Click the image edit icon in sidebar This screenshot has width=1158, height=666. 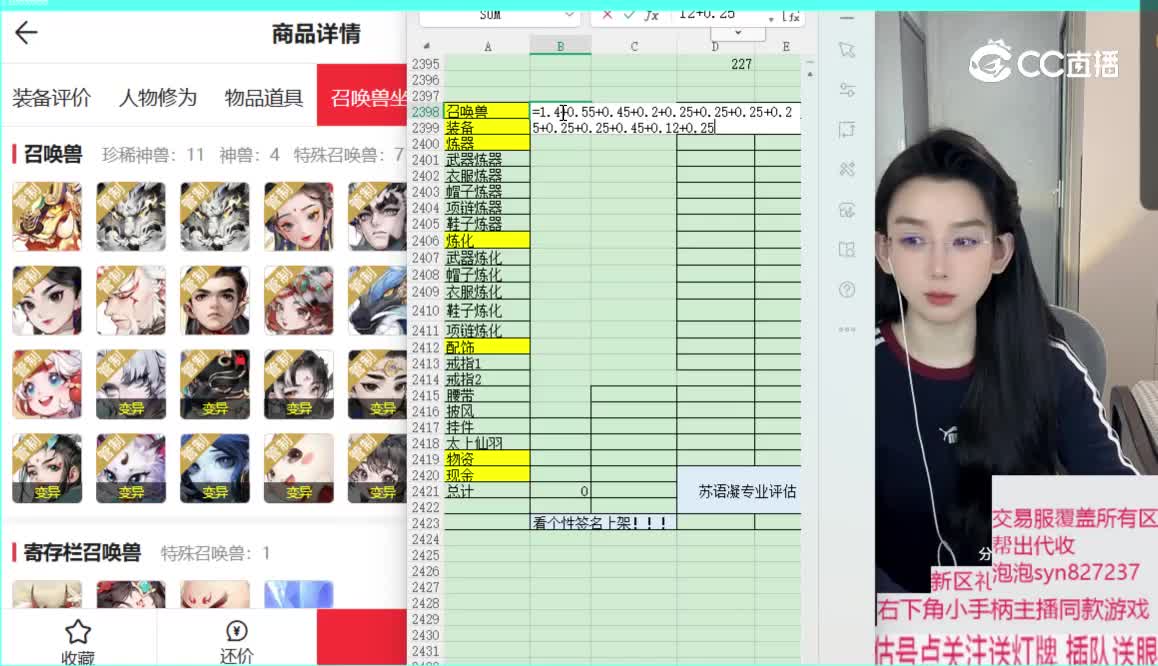(x=847, y=210)
